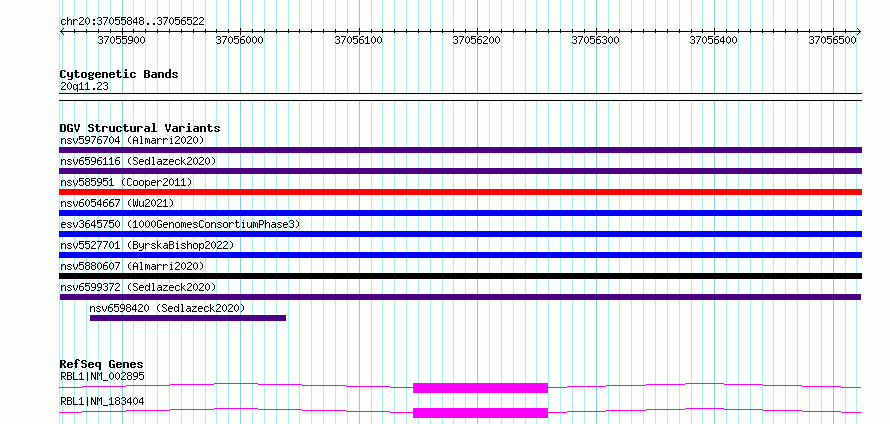Screen dimensions: 890x424
Task: Open the nsv6599372 (Sedlazeck2020) variant label
Action: 138,287
